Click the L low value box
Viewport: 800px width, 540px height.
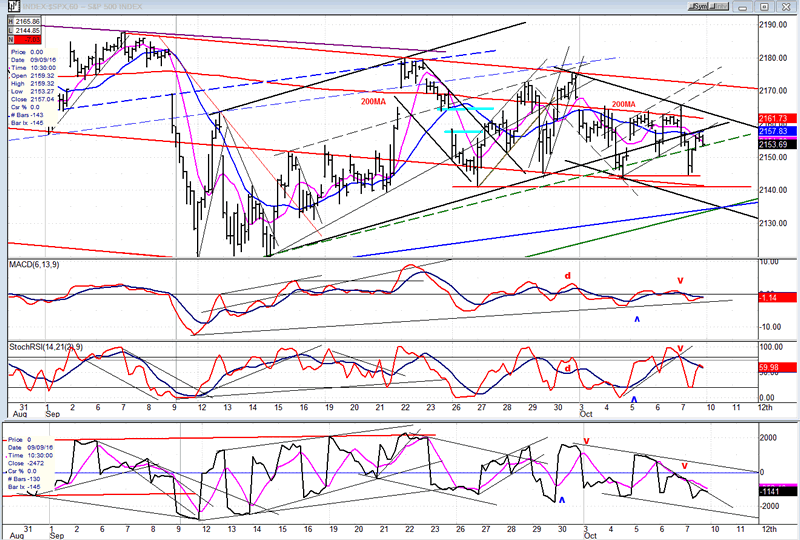30,29
